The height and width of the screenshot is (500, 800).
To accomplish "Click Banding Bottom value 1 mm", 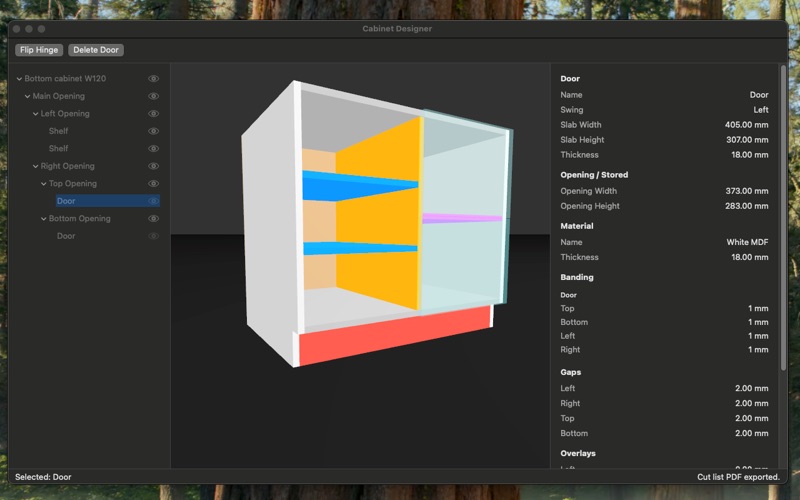I will (x=758, y=322).
